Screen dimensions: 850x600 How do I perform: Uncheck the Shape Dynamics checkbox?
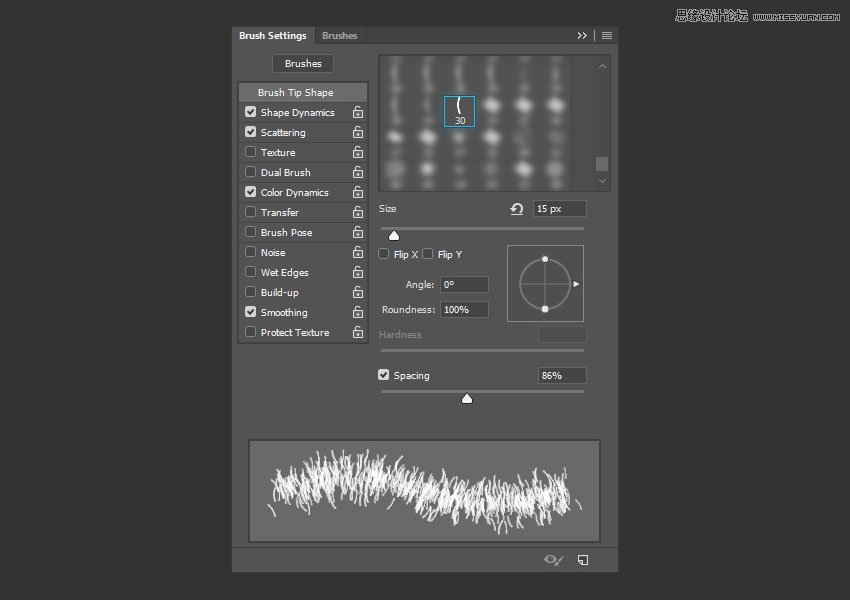click(250, 112)
